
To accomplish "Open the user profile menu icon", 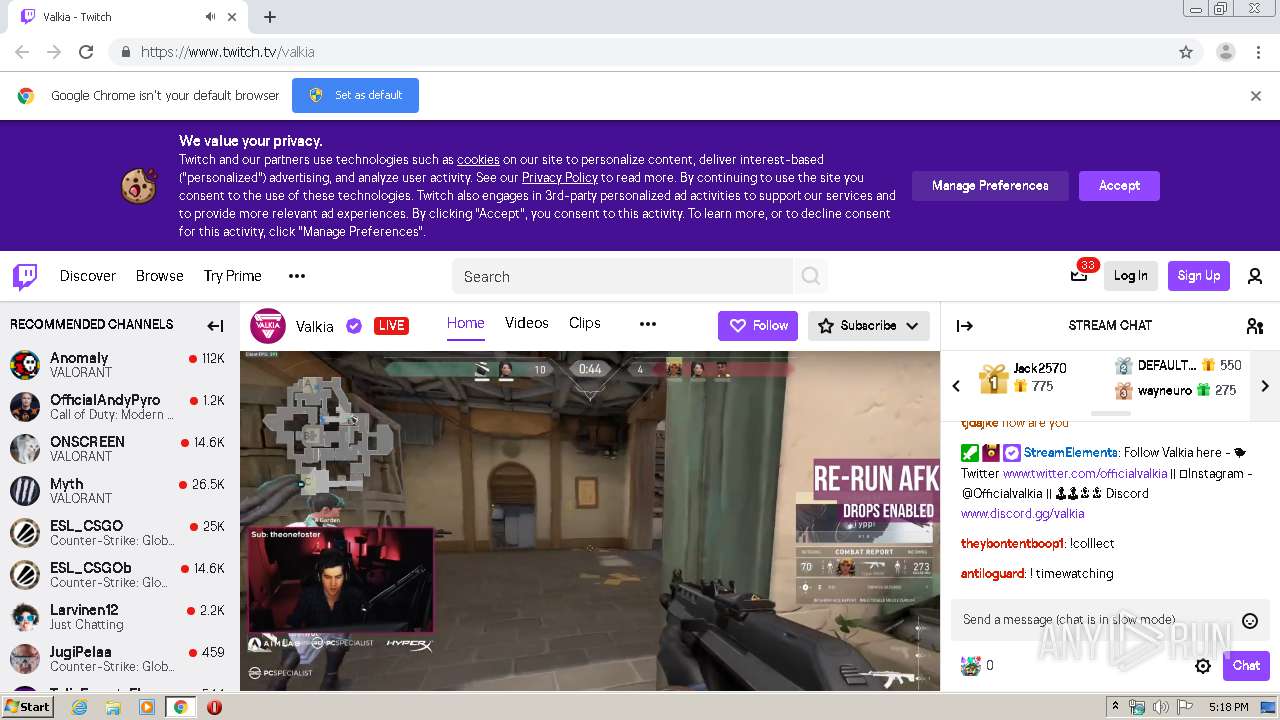I will point(1255,276).
